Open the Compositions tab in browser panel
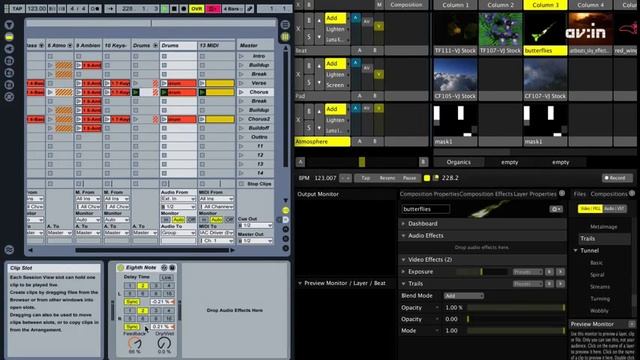 (609, 194)
